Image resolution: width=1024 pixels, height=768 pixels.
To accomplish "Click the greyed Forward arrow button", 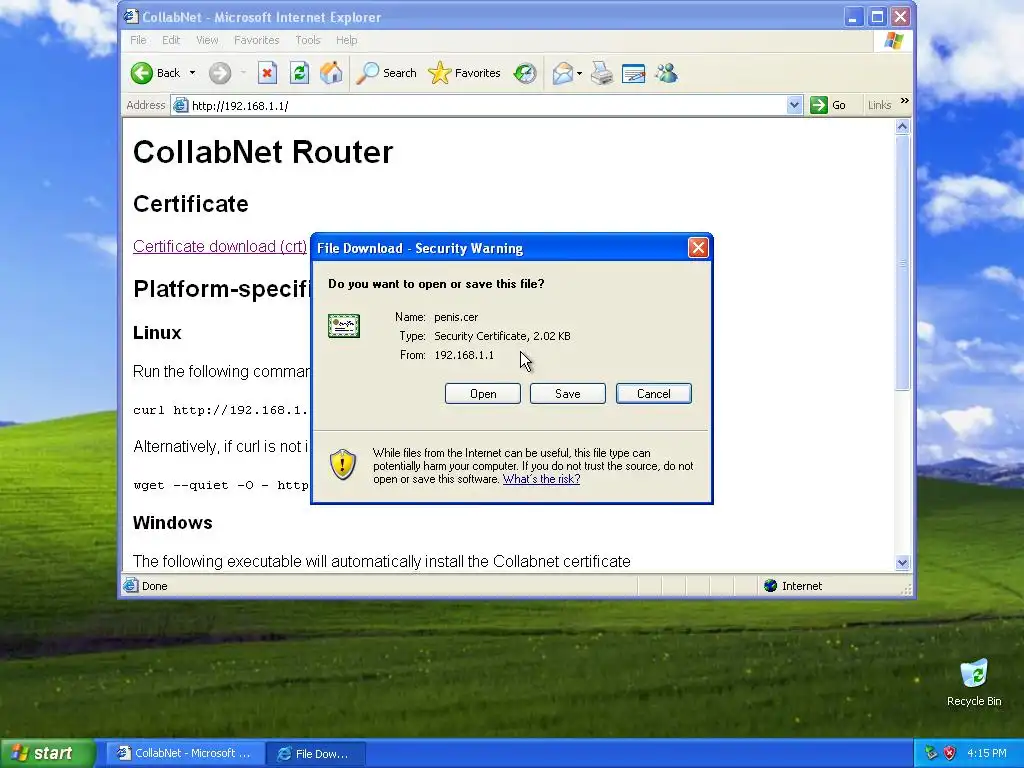I will coord(220,73).
